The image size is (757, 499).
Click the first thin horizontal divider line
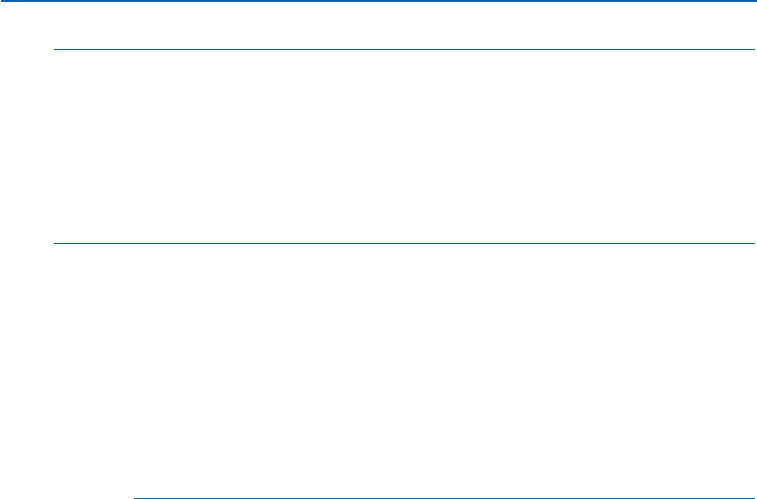(x=403, y=49)
